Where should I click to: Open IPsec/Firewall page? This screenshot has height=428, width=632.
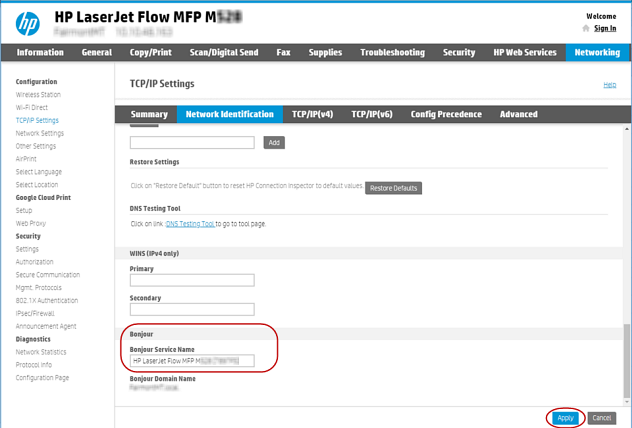pyautogui.click(x=35, y=314)
